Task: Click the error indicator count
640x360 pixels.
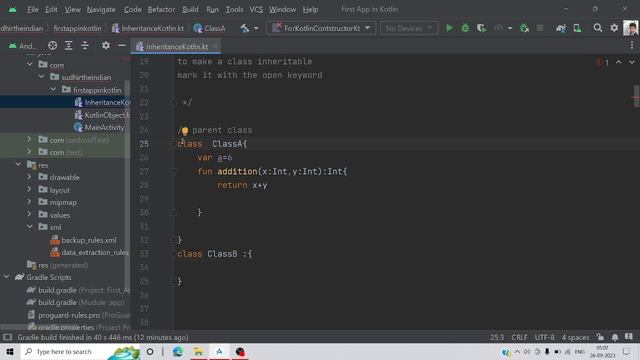Action: (602, 62)
